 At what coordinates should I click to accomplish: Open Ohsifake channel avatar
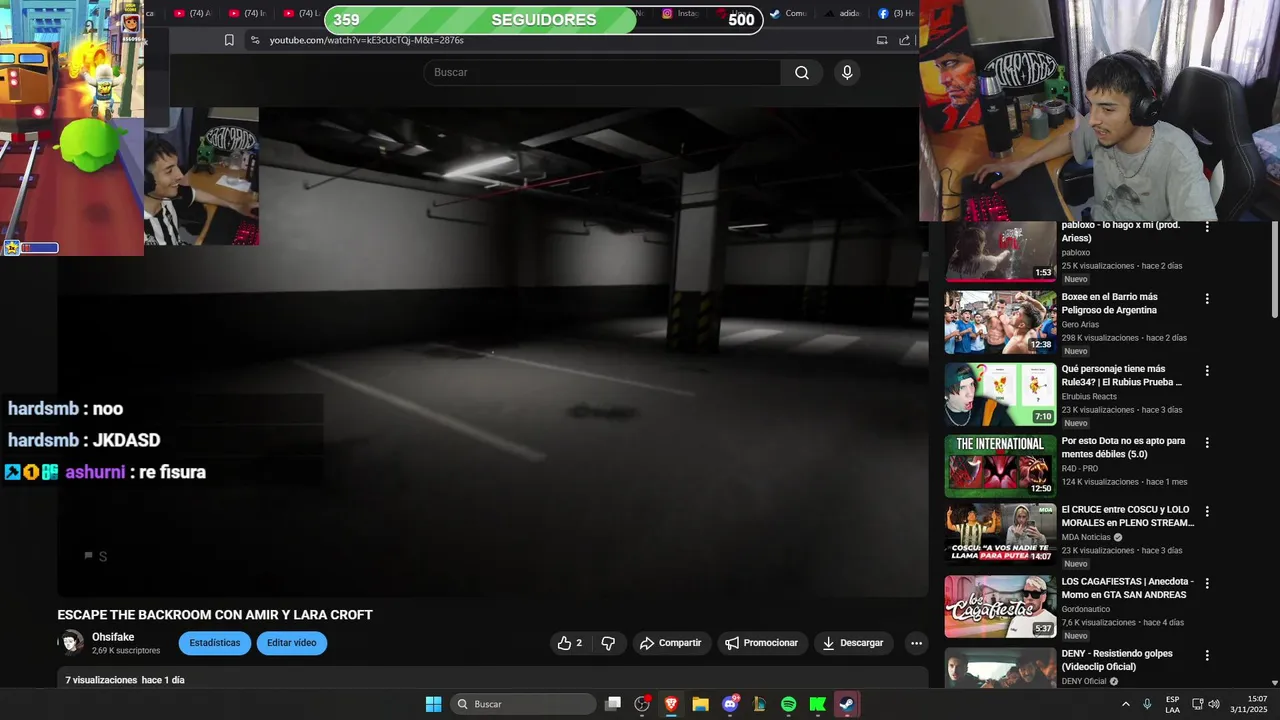72,643
